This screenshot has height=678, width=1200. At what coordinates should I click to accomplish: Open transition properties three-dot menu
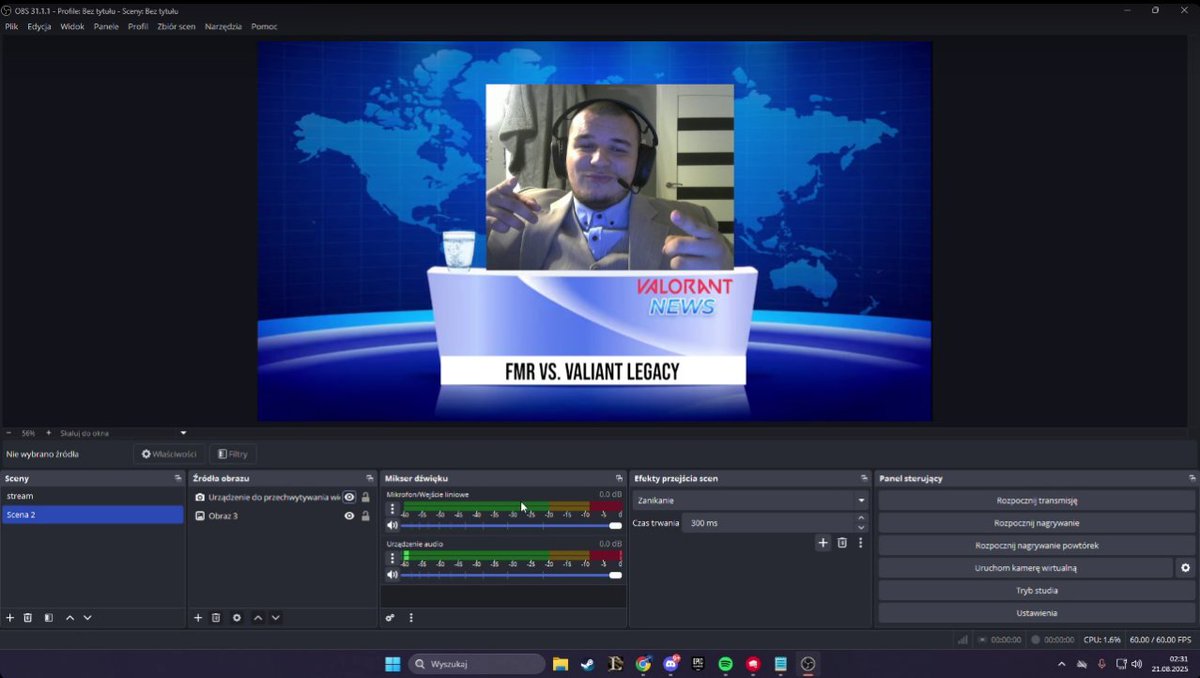[x=860, y=543]
